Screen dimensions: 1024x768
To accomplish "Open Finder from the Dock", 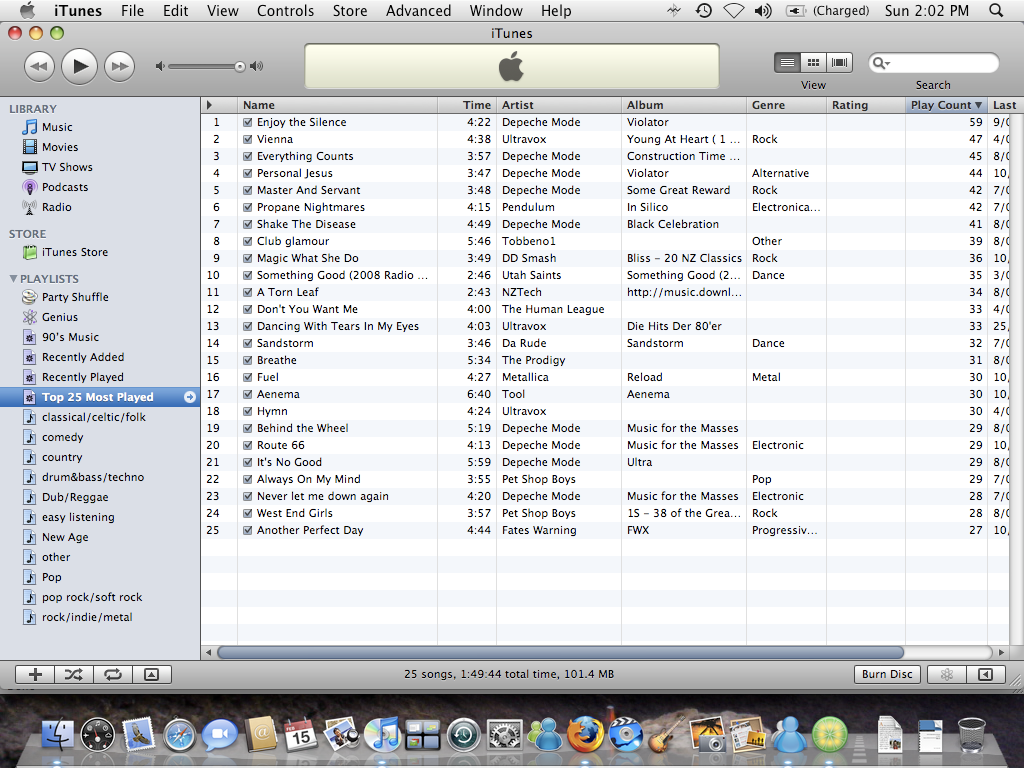I will point(58,735).
